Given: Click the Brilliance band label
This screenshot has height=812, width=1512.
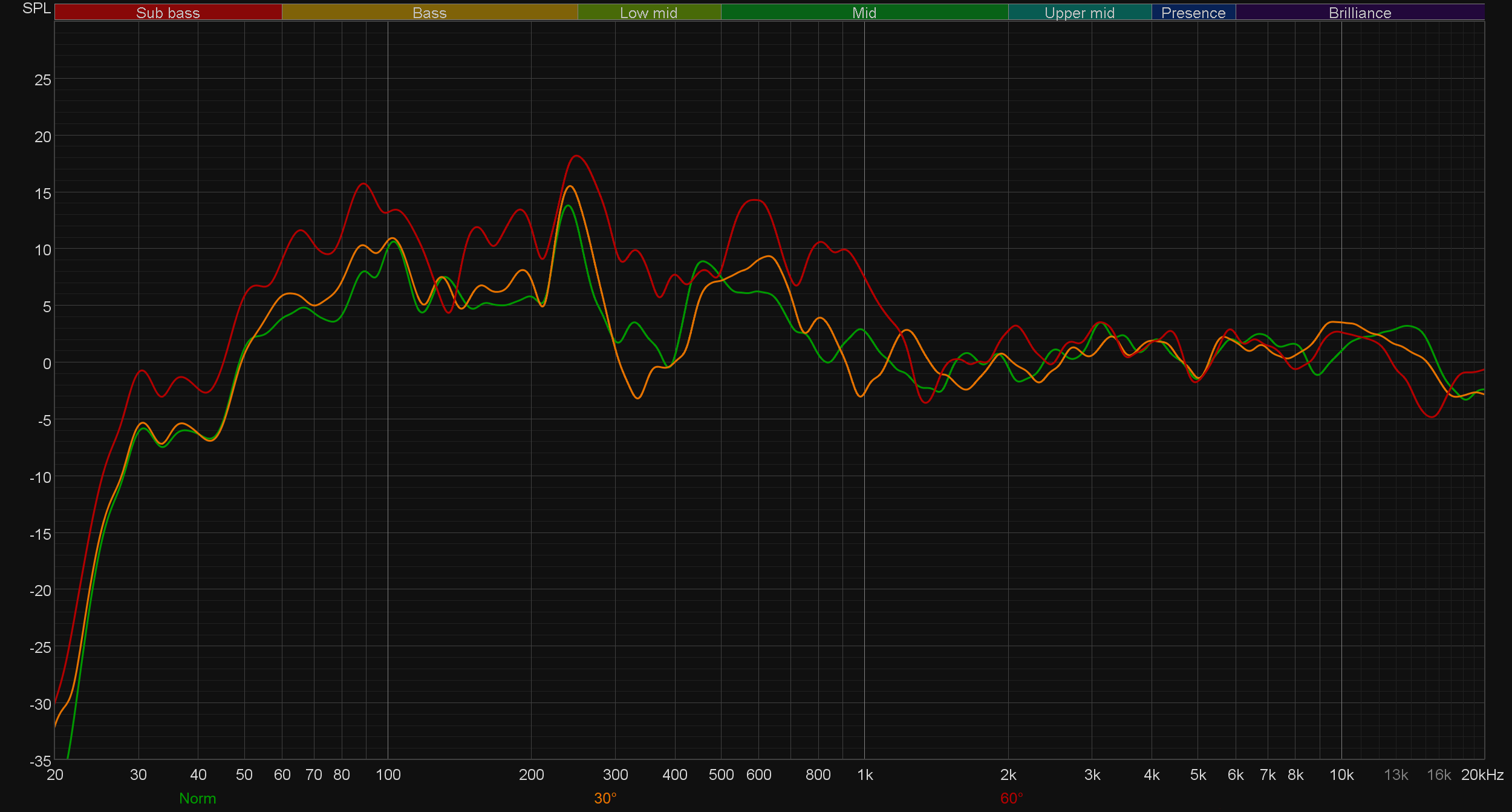Looking at the screenshot, I should coord(1360,13).
